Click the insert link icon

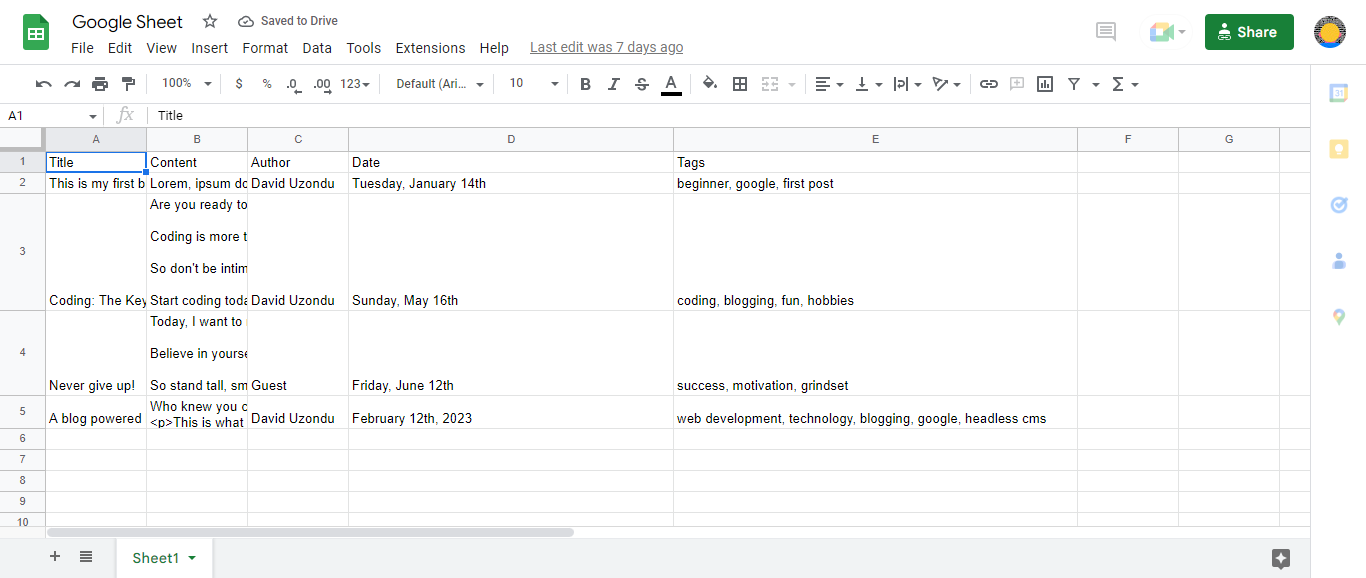(x=988, y=84)
